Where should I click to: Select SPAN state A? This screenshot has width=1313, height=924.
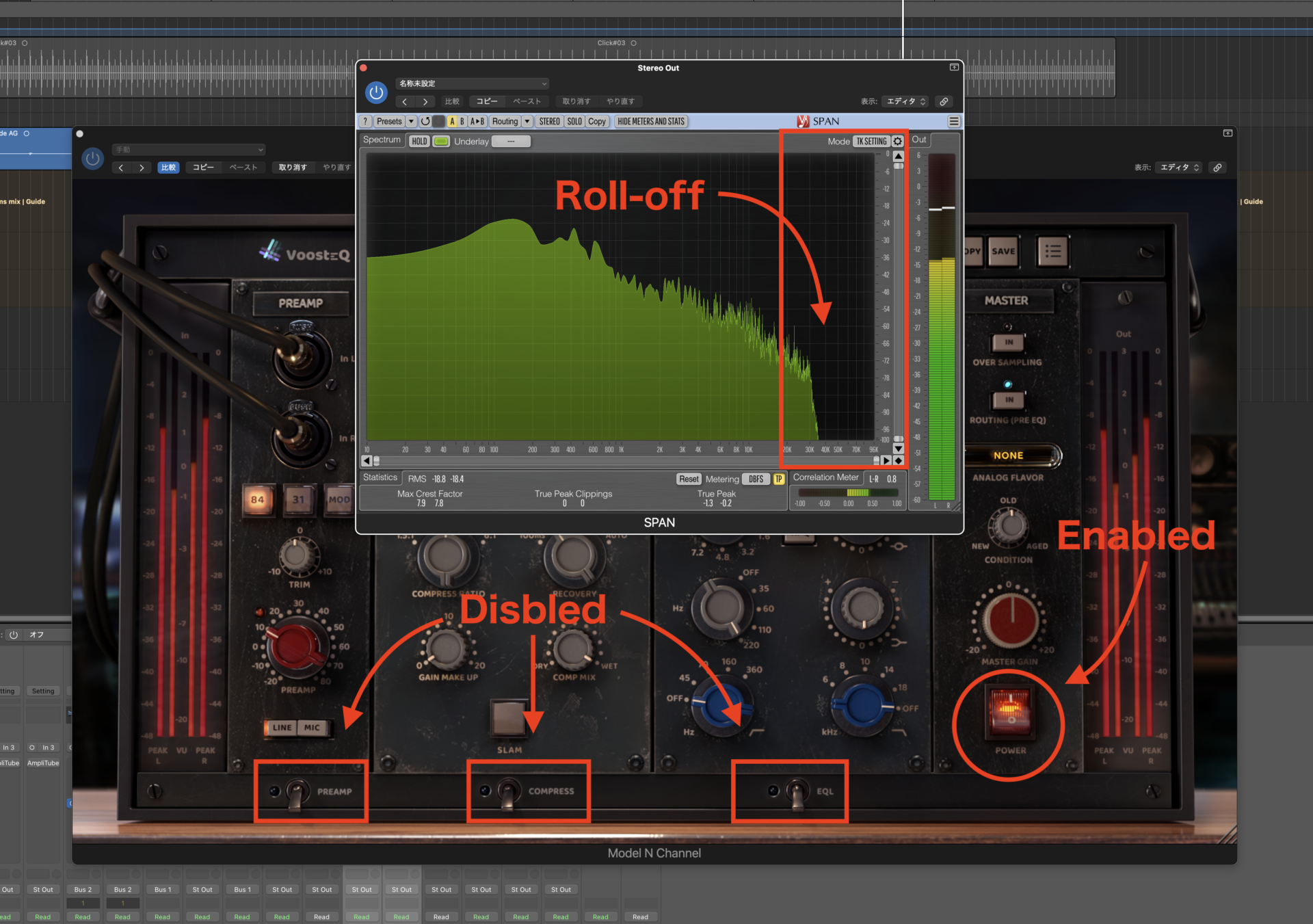point(452,121)
